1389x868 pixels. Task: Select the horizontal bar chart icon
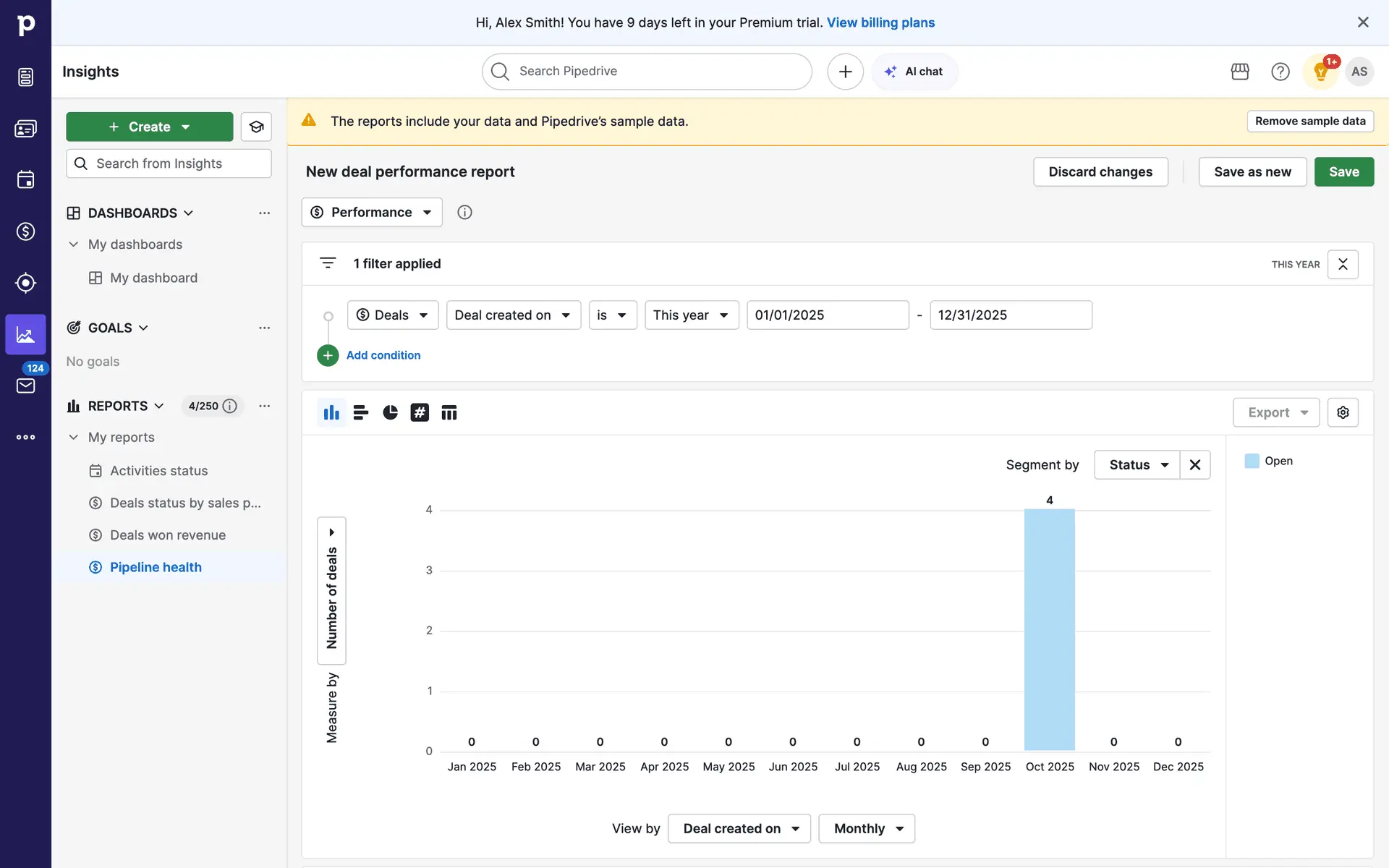(x=360, y=412)
